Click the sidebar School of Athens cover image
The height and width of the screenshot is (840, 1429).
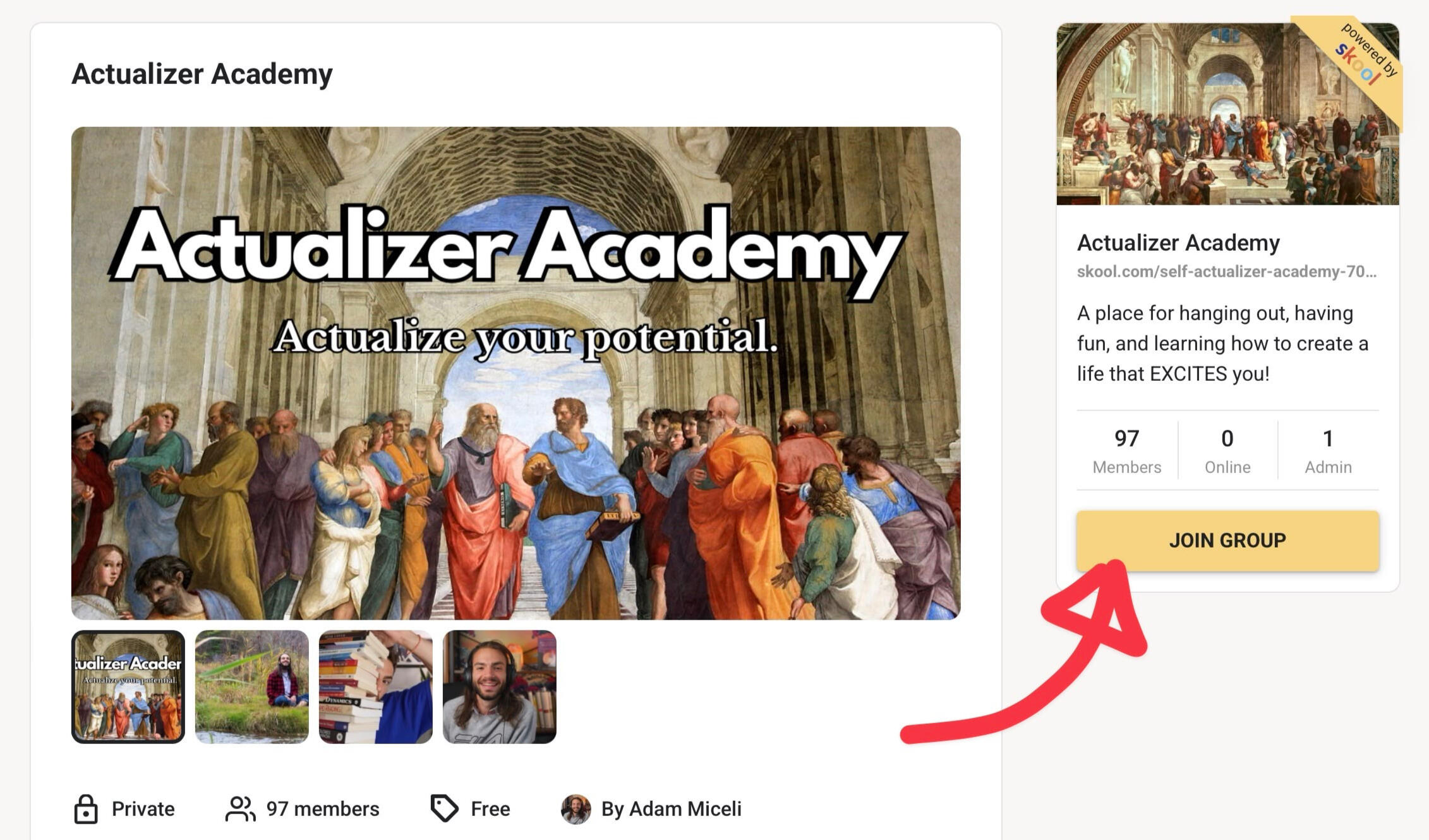pyautogui.click(x=1227, y=114)
